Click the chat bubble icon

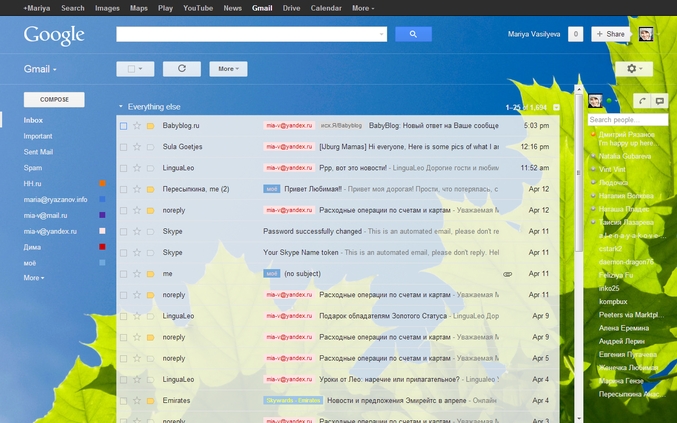pos(659,101)
